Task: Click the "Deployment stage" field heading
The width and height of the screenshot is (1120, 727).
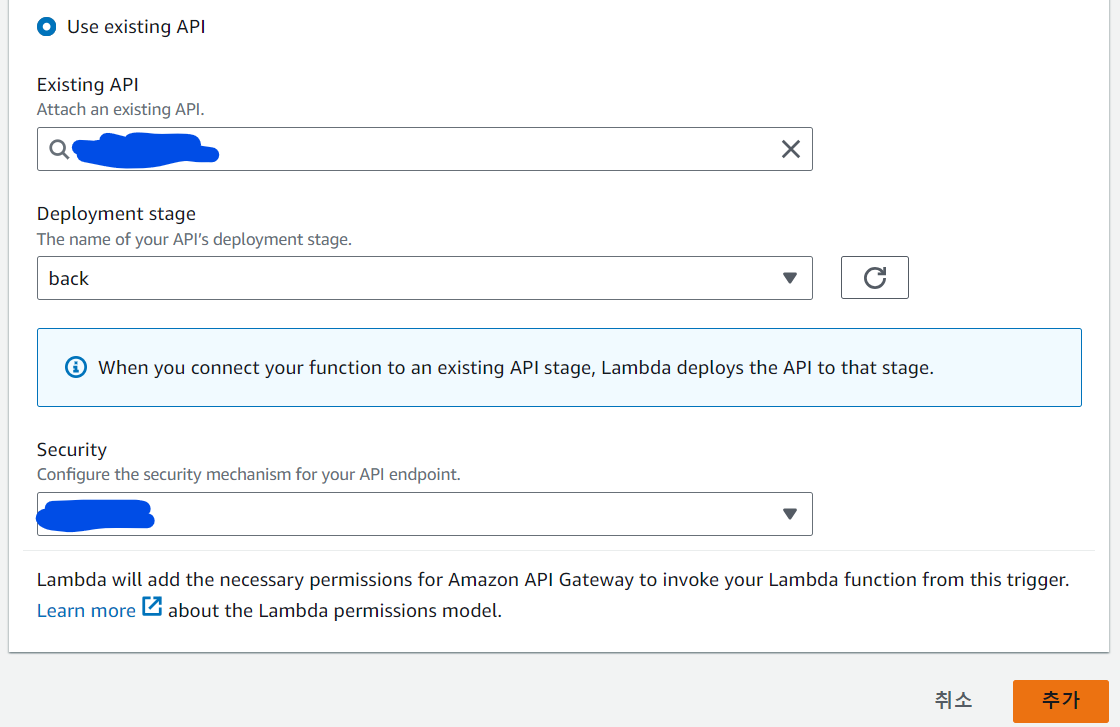Action: click(116, 214)
